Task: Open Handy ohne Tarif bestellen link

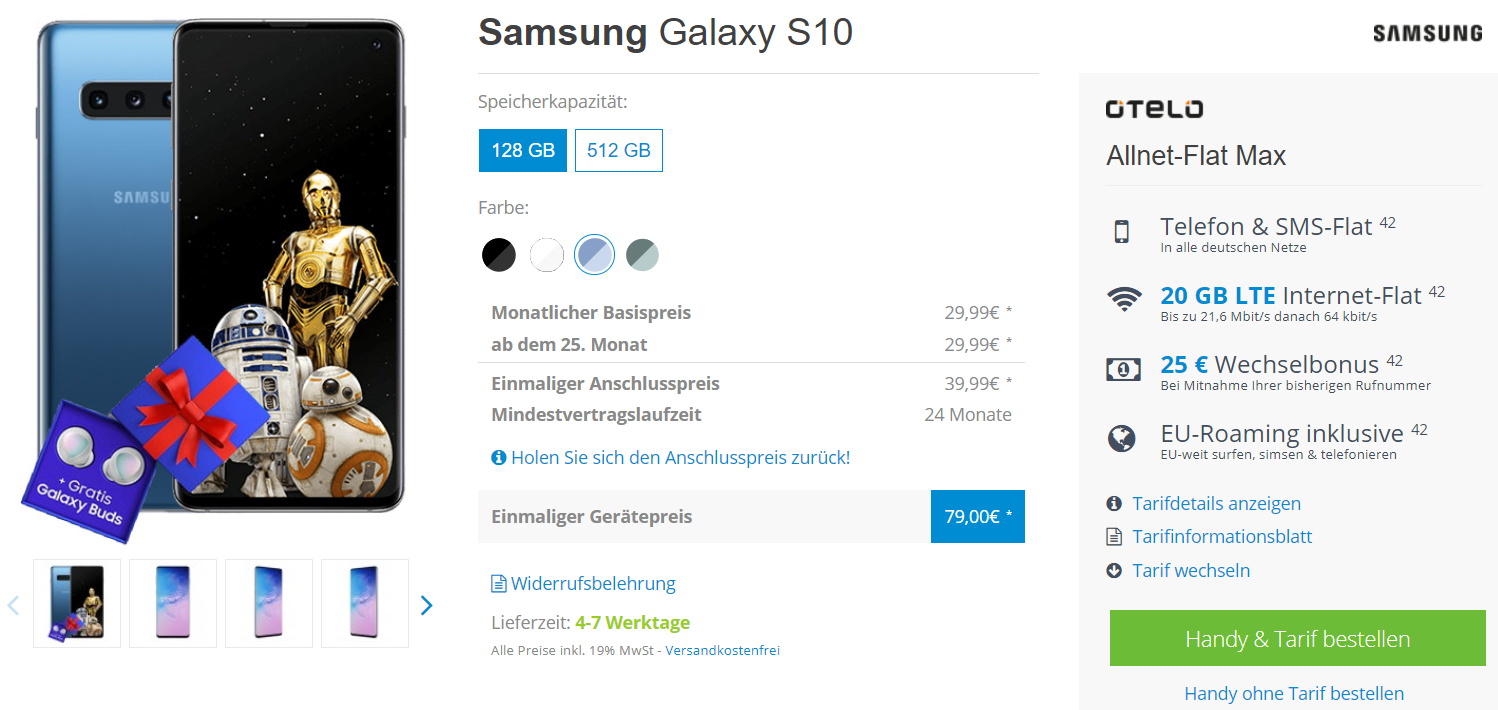Action: [1294, 693]
